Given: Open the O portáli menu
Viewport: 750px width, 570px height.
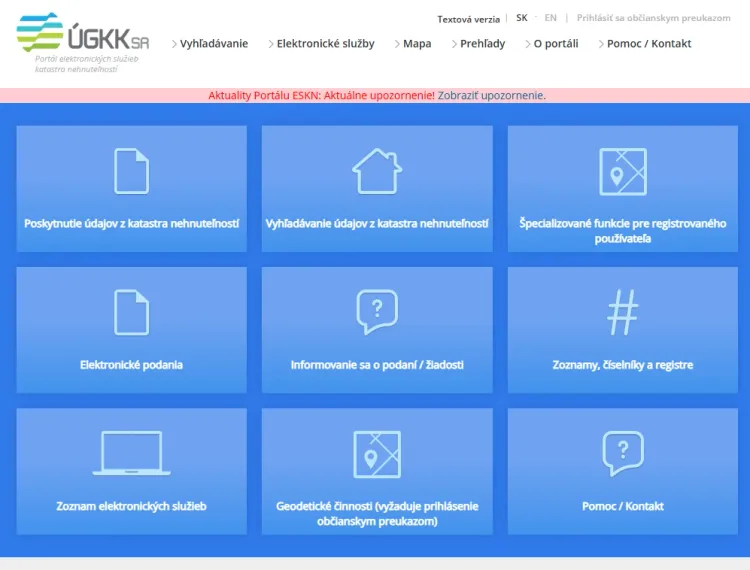Looking at the screenshot, I should pos(555,44).
